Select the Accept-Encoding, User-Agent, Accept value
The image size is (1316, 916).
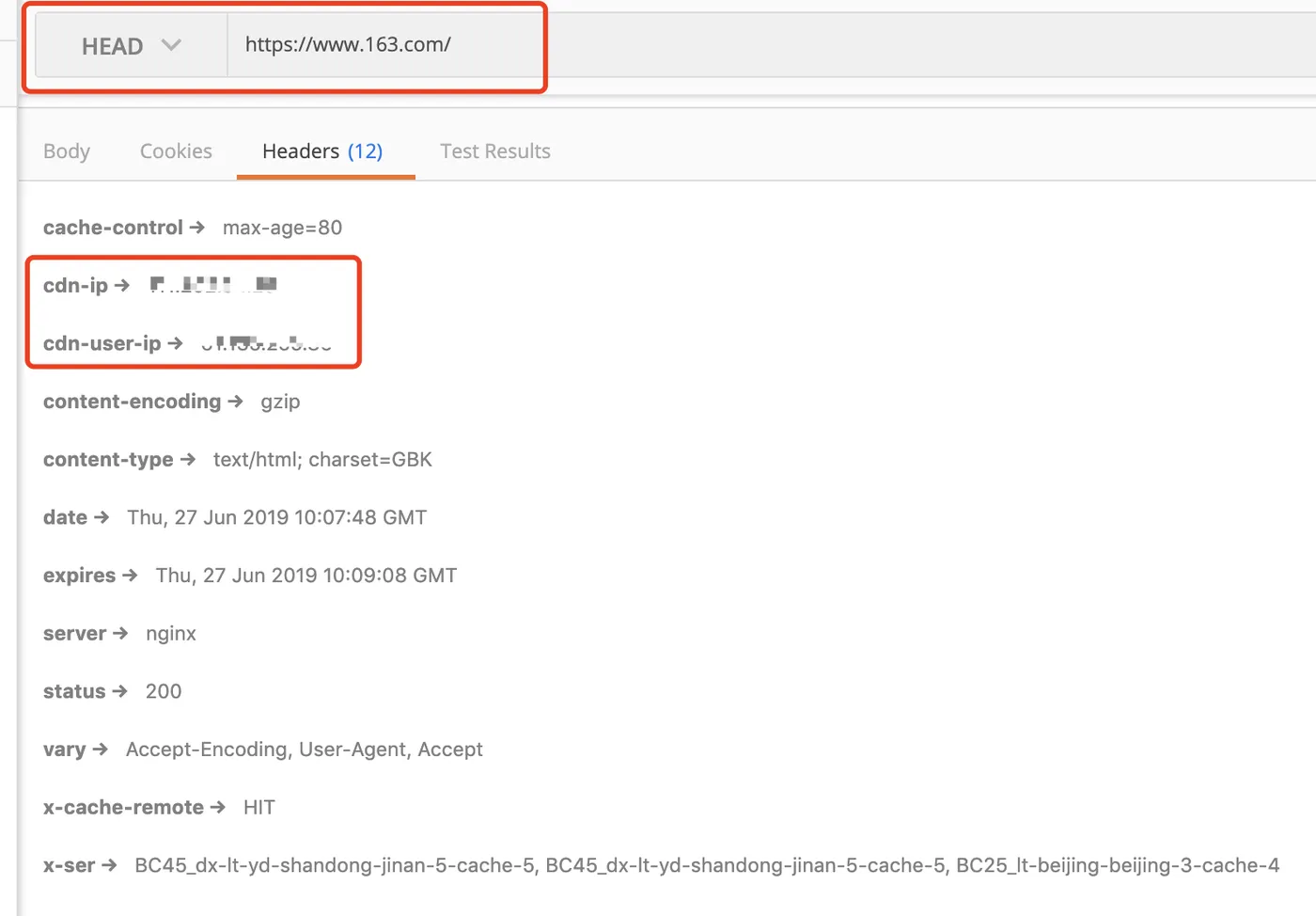305,750
